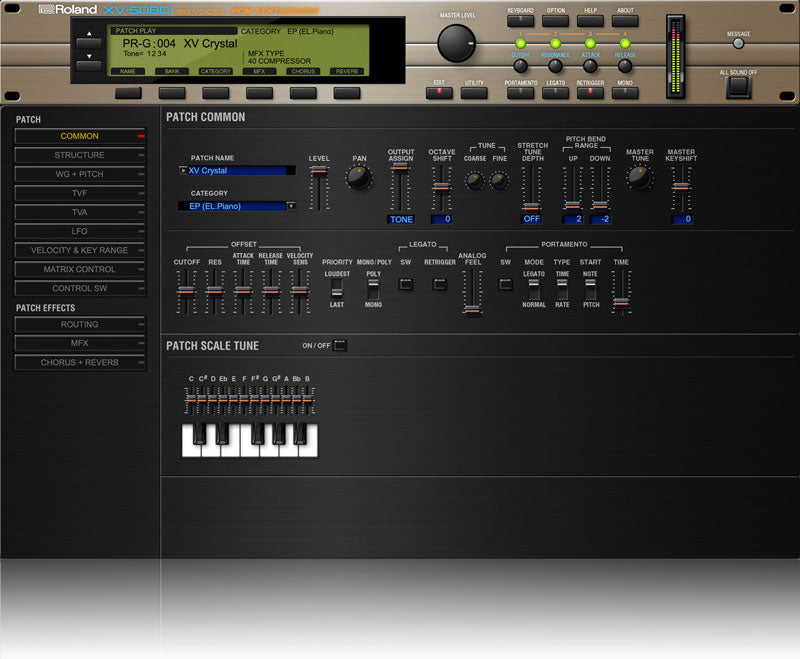This screenshot has height=659, width=800.
Task: Click the Octave Shift value box
Action: point(441,219)
